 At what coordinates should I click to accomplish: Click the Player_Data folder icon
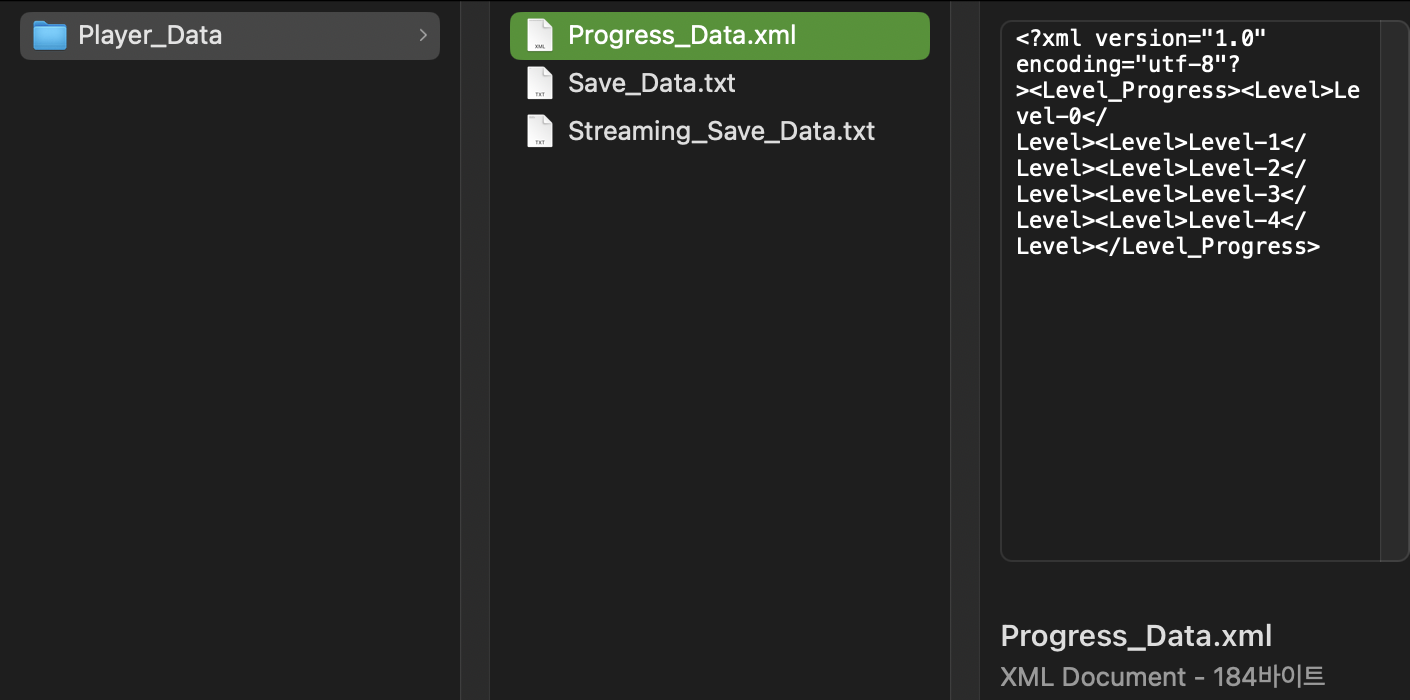49,36
